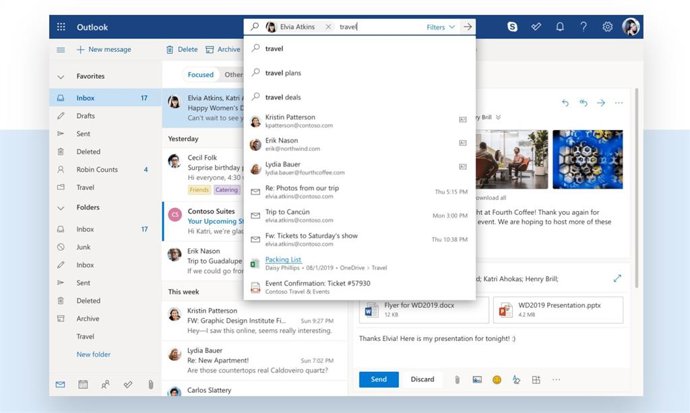Toggle the hamburger navigation pane
Viewport: 690px width, 413px height.
point(61,49)
